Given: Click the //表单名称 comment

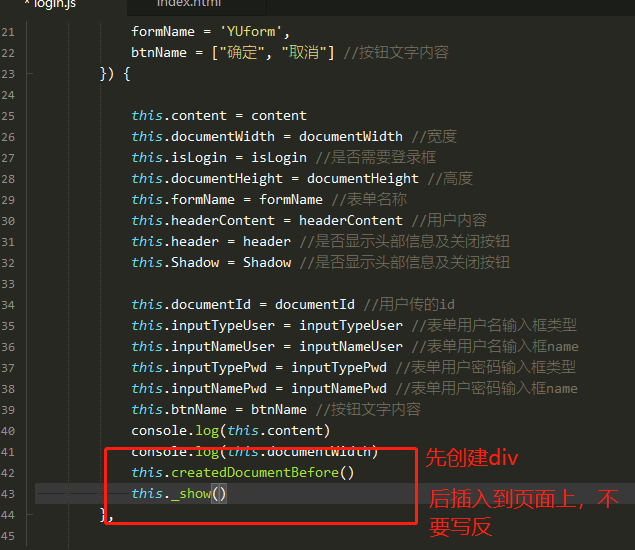Looking at the screenshot, I should [369, 200].
